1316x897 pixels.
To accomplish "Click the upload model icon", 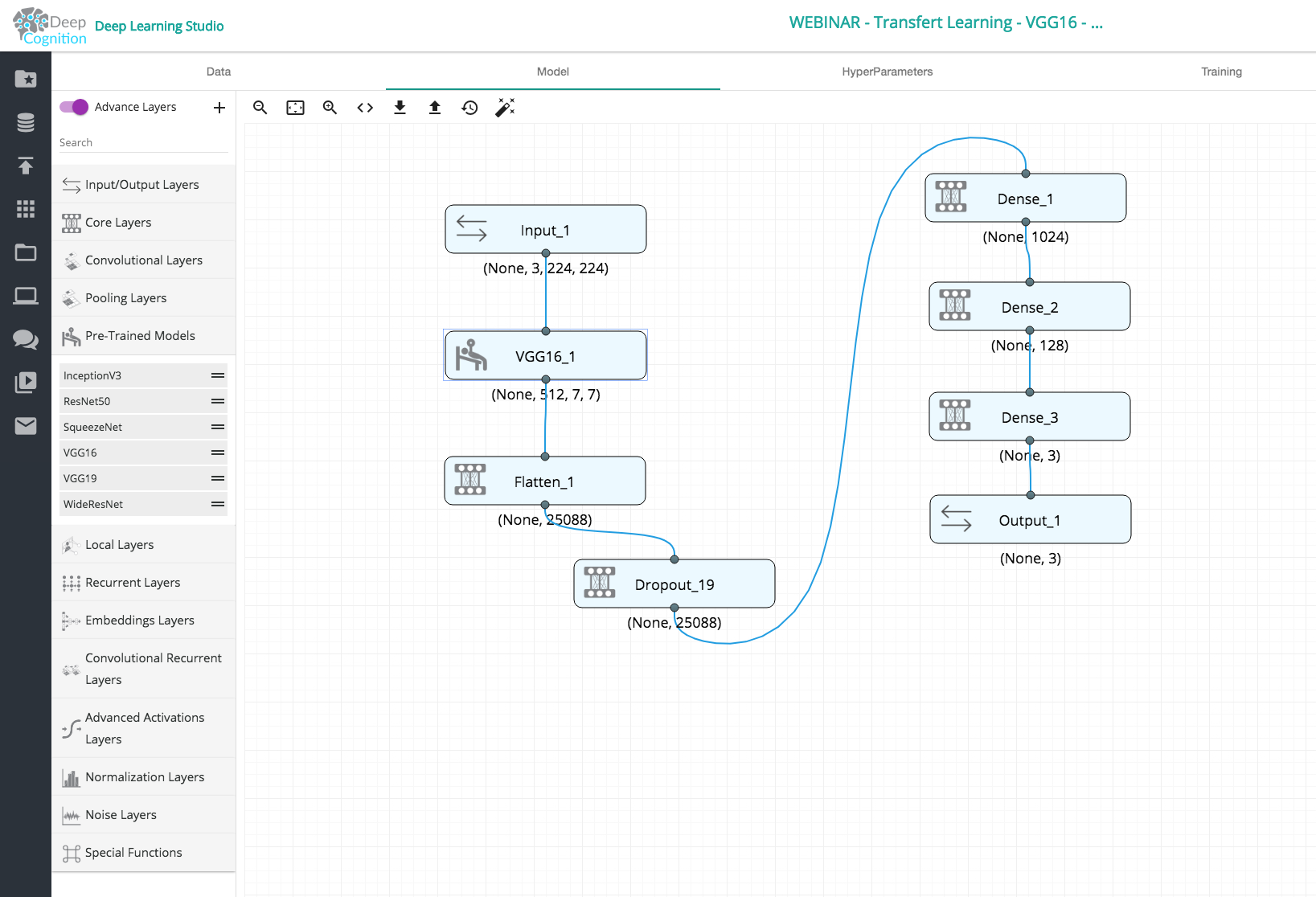I will pyautogui.click(x=435, y=108).
